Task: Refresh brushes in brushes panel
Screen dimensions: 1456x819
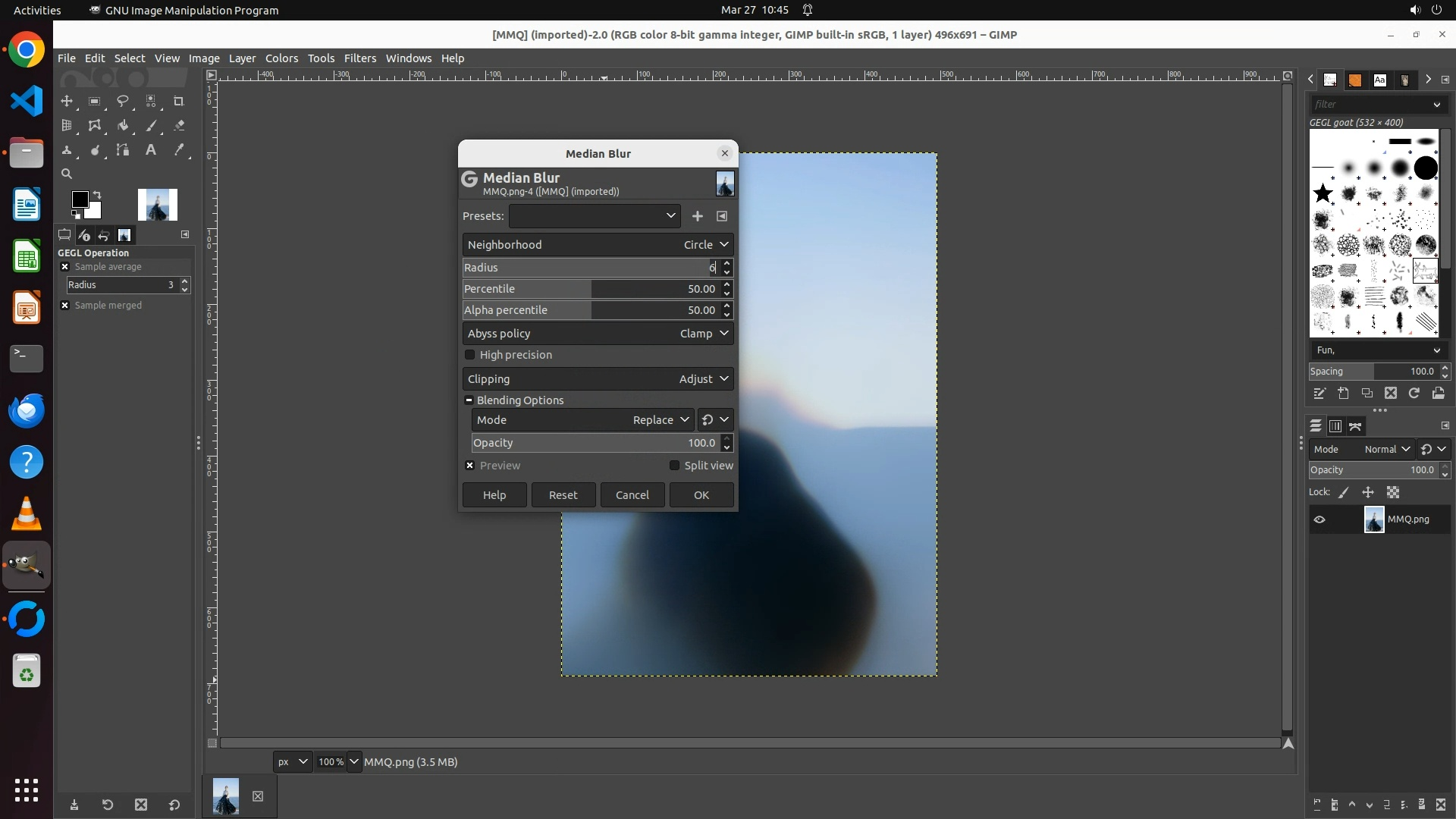Action: (1414, 393)
